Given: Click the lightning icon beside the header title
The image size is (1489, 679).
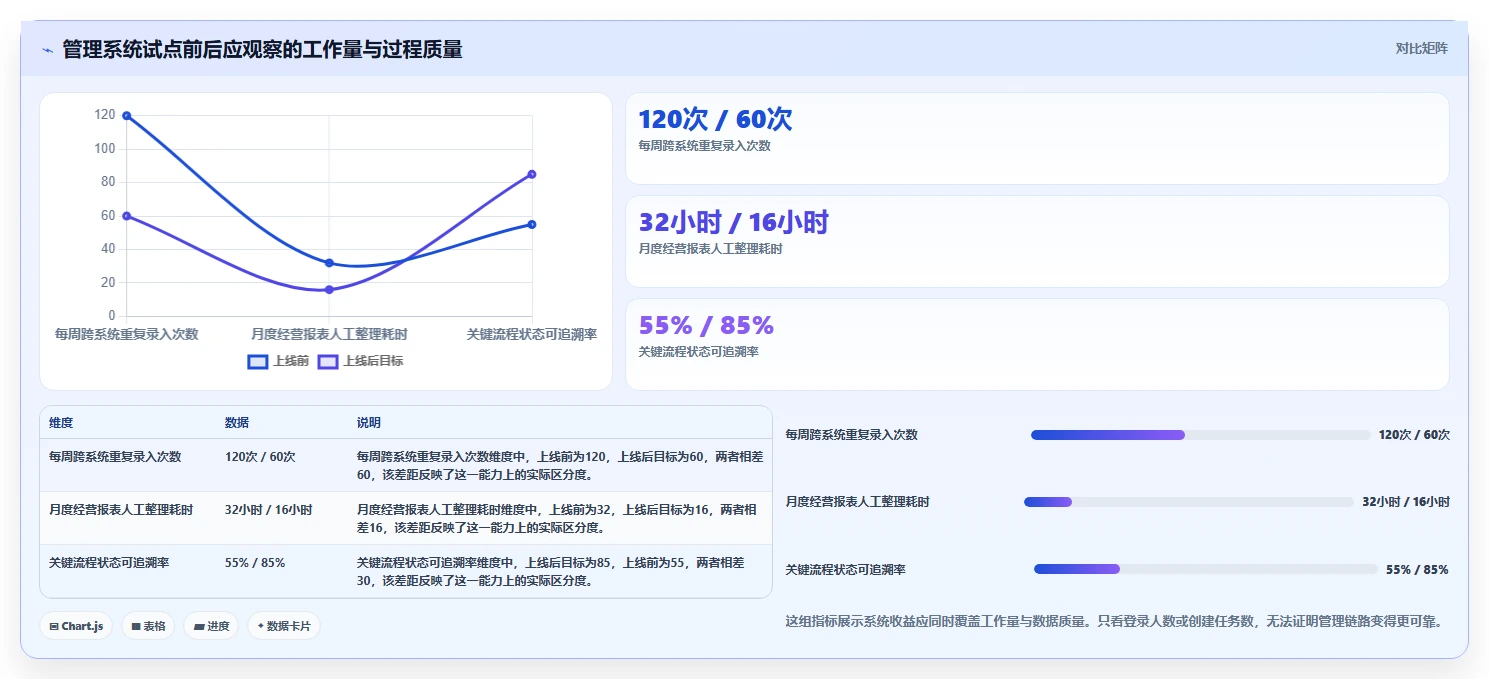Looking at the screenshot, I should pos(47,50).
